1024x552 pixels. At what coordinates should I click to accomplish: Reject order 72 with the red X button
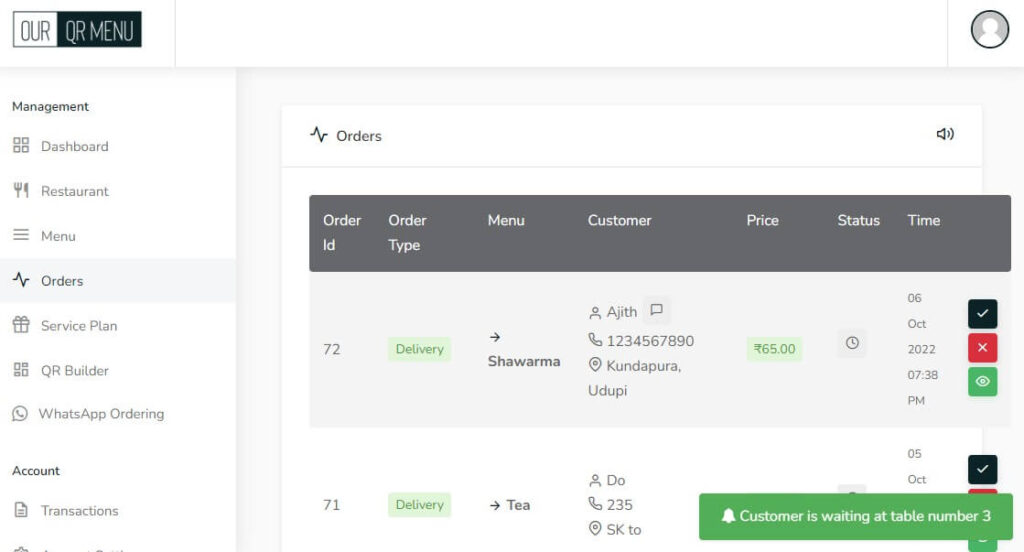(x=982, y=348)
